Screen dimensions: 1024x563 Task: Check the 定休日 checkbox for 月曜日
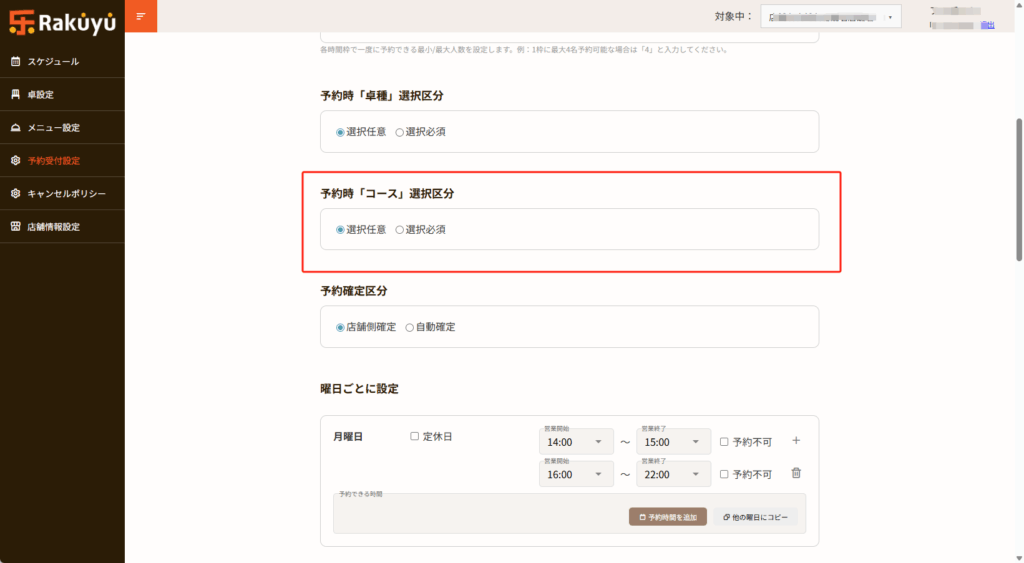point(415,437)
